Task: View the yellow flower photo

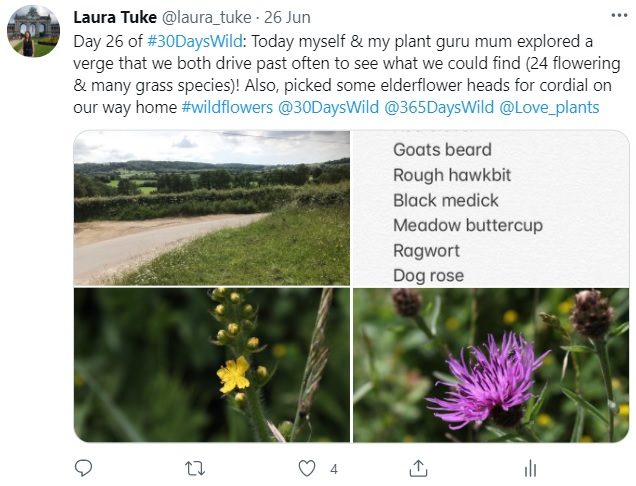Action: coord(212,365)
